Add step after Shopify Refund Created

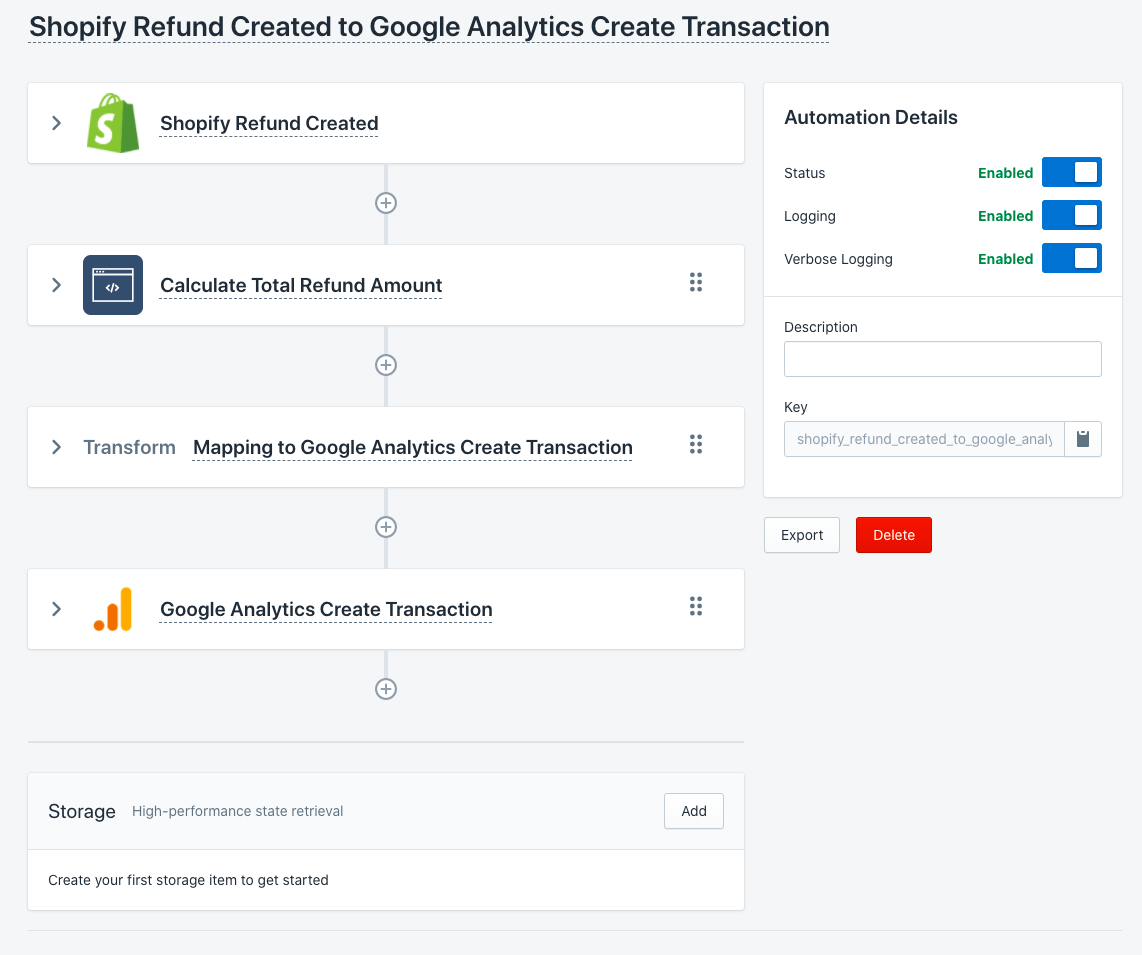point(386,203)
